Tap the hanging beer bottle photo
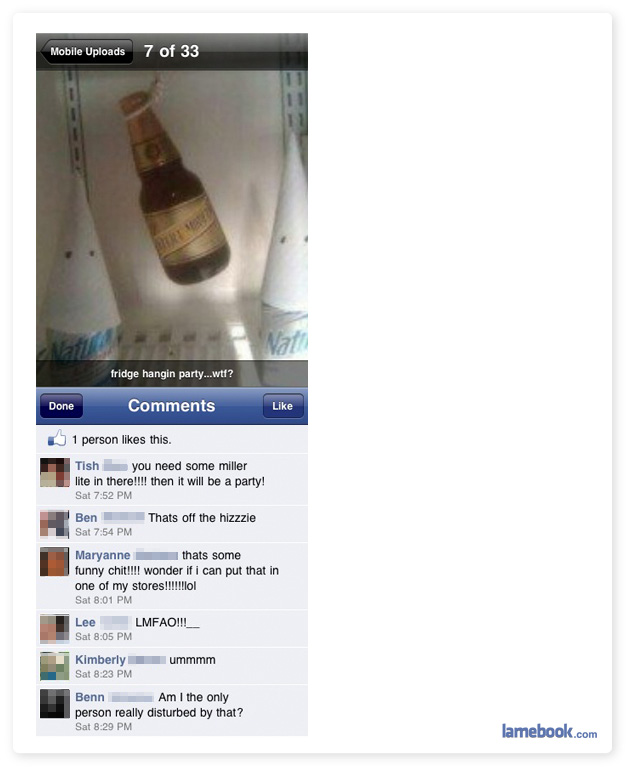 [x=172, y=216]
